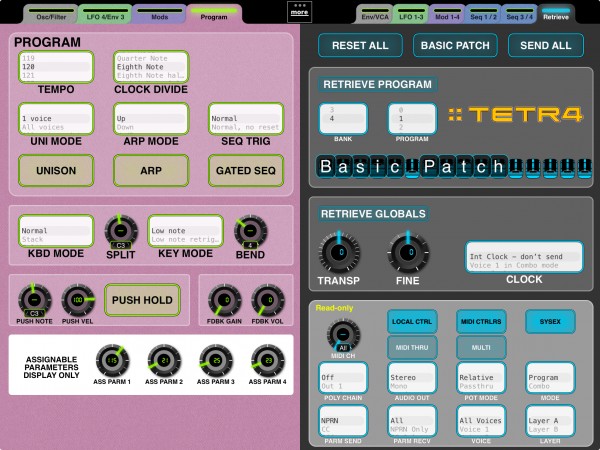Switch to the LFO 4/Env 3 tab
The width and height of the screenshot is (600, 450).
[x=105, y=14]
